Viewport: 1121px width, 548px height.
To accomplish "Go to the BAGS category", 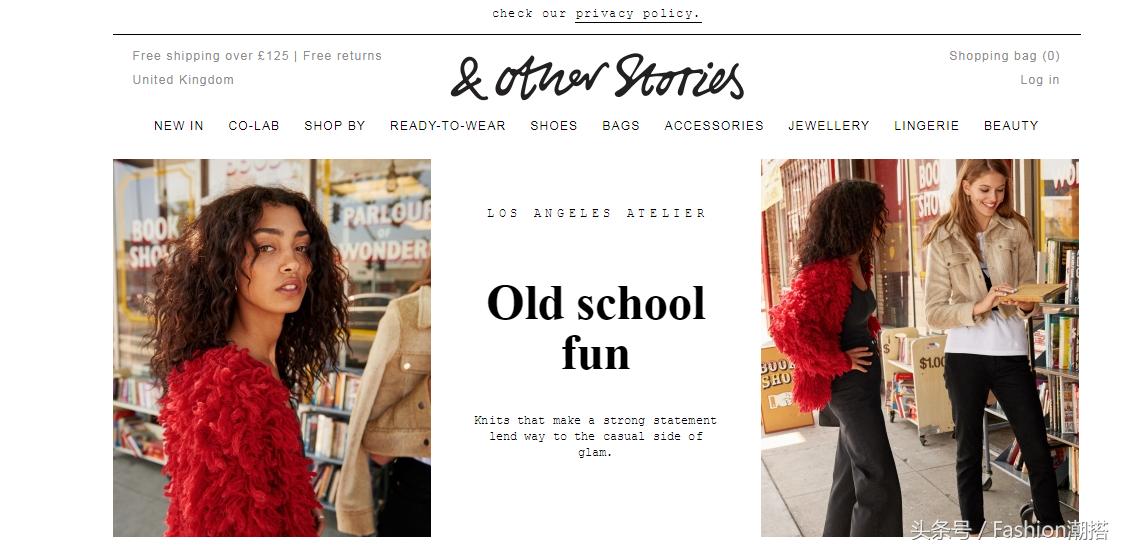I will 621,126.
